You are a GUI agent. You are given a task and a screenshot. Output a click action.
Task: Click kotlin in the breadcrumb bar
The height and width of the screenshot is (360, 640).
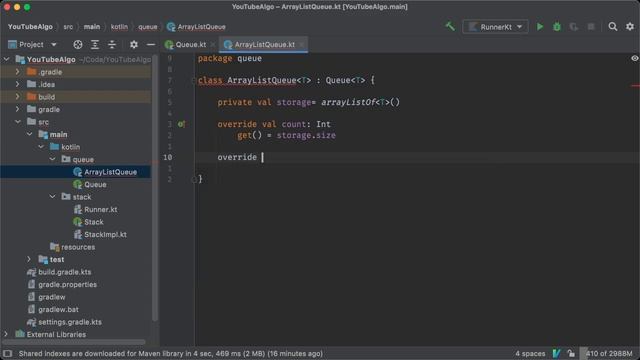tap(119, 27)
